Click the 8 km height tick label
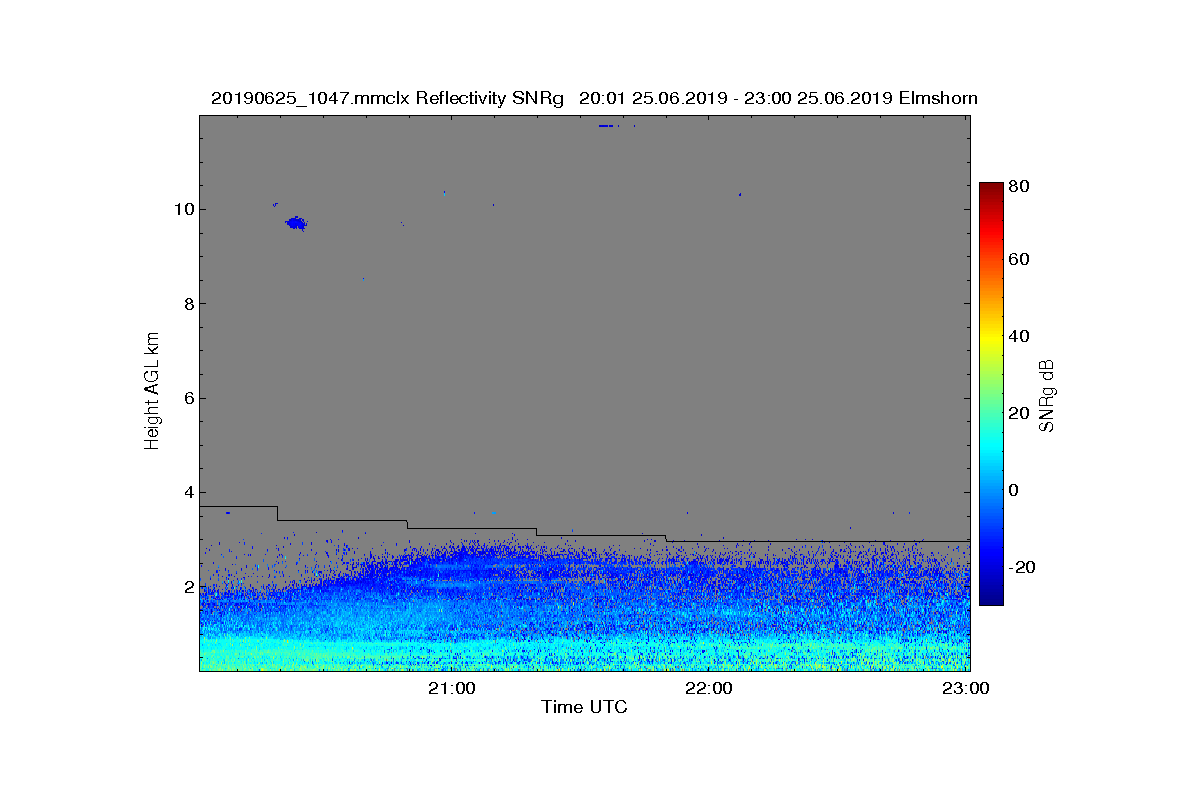The width and height of the screenshot is (1200, 800). click(188, 303)
